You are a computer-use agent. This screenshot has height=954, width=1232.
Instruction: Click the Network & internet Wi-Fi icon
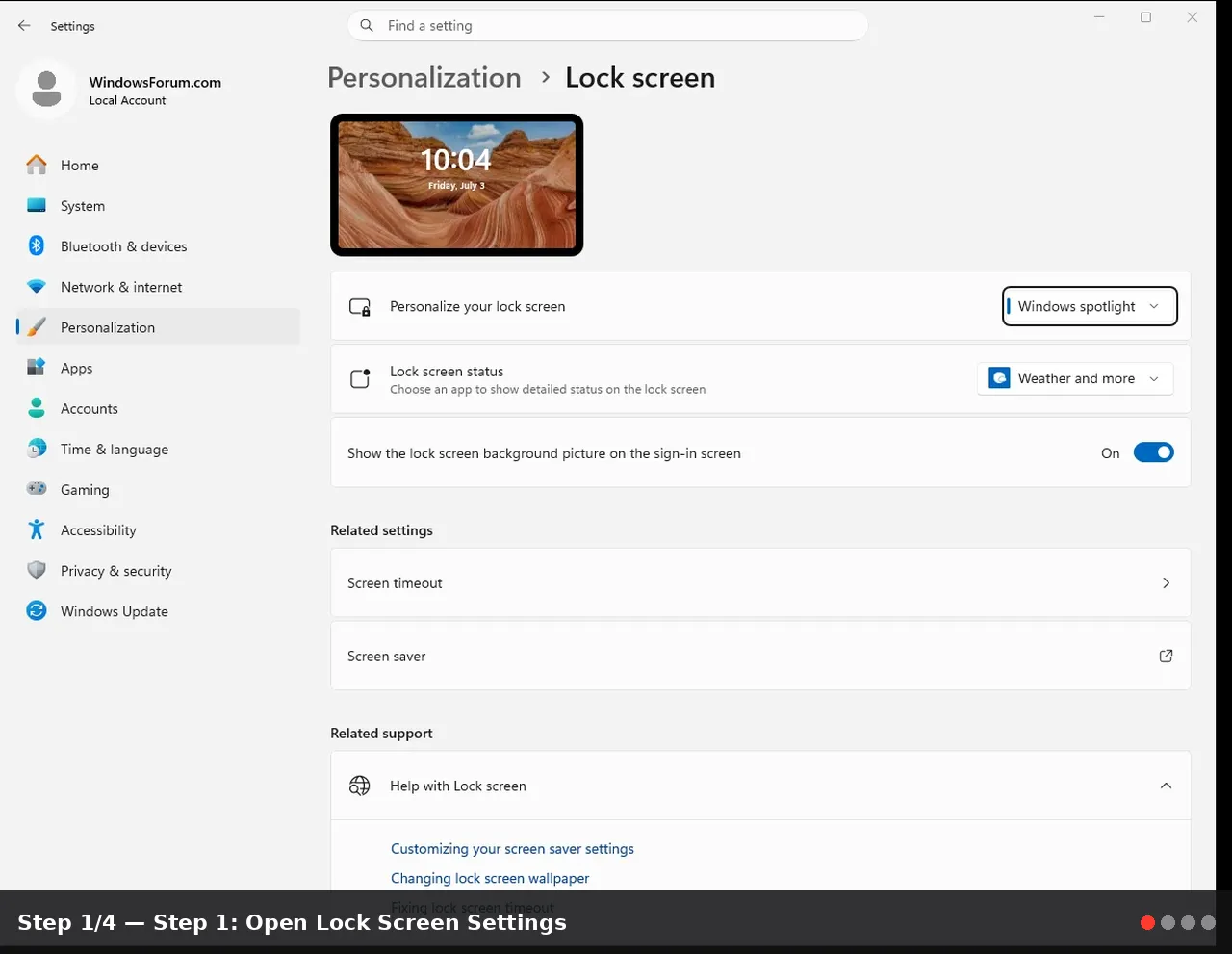click(x=37, y=287)
